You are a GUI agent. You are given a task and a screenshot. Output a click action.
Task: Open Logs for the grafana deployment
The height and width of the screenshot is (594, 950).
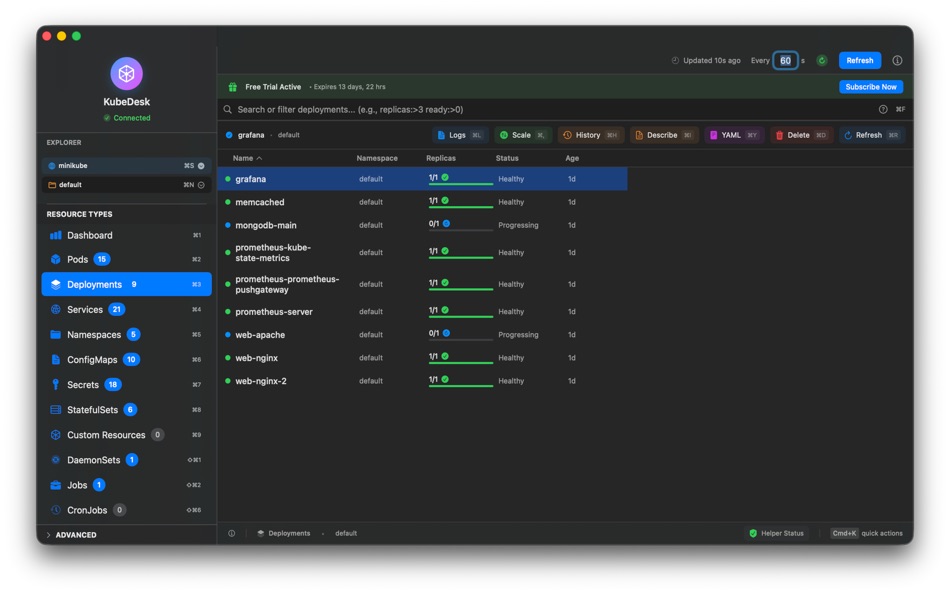coord(459,135)
